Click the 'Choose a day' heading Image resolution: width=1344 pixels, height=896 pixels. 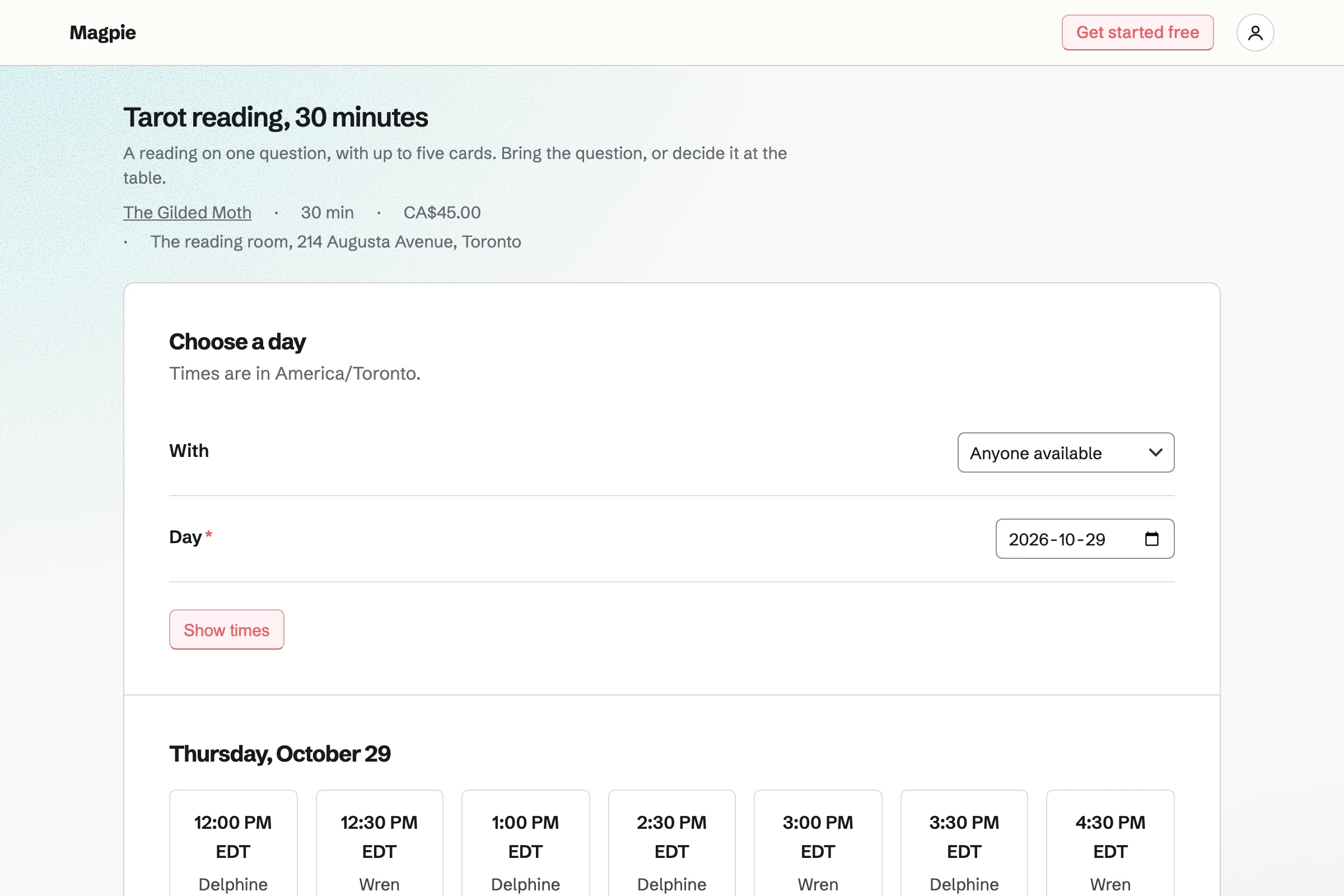tap(237, 342)
